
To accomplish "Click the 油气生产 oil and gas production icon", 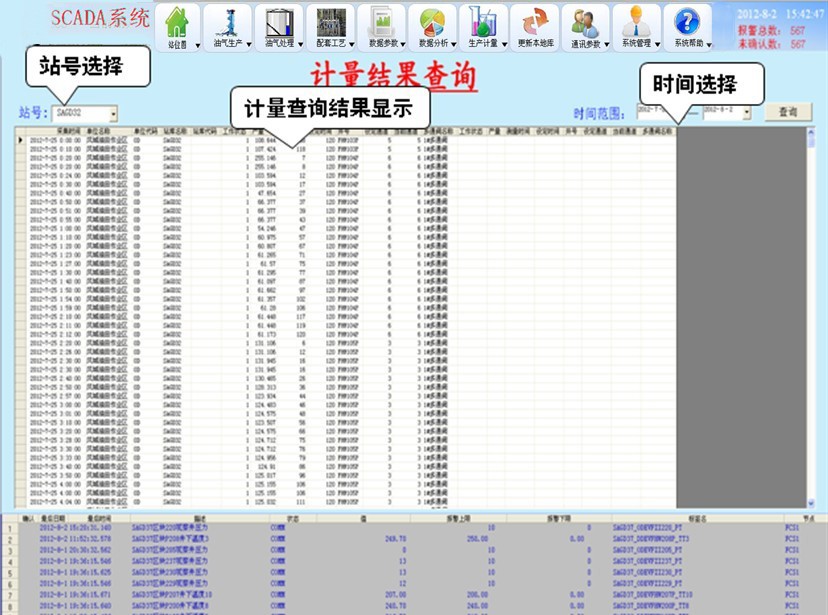I will point(227,24).
